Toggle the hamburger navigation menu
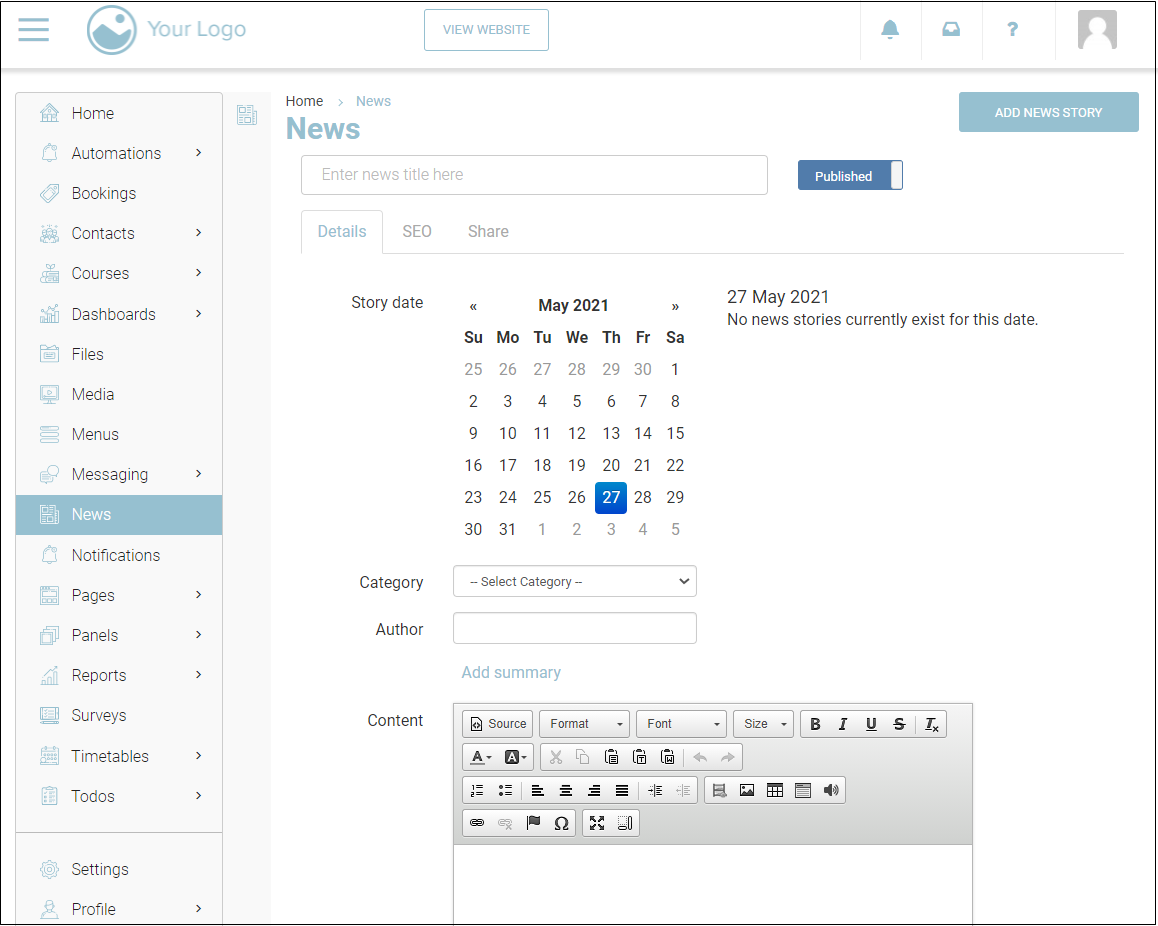The height and width of the screenshot is (926, 1158). pyautogui.click(x=33, y=30)
